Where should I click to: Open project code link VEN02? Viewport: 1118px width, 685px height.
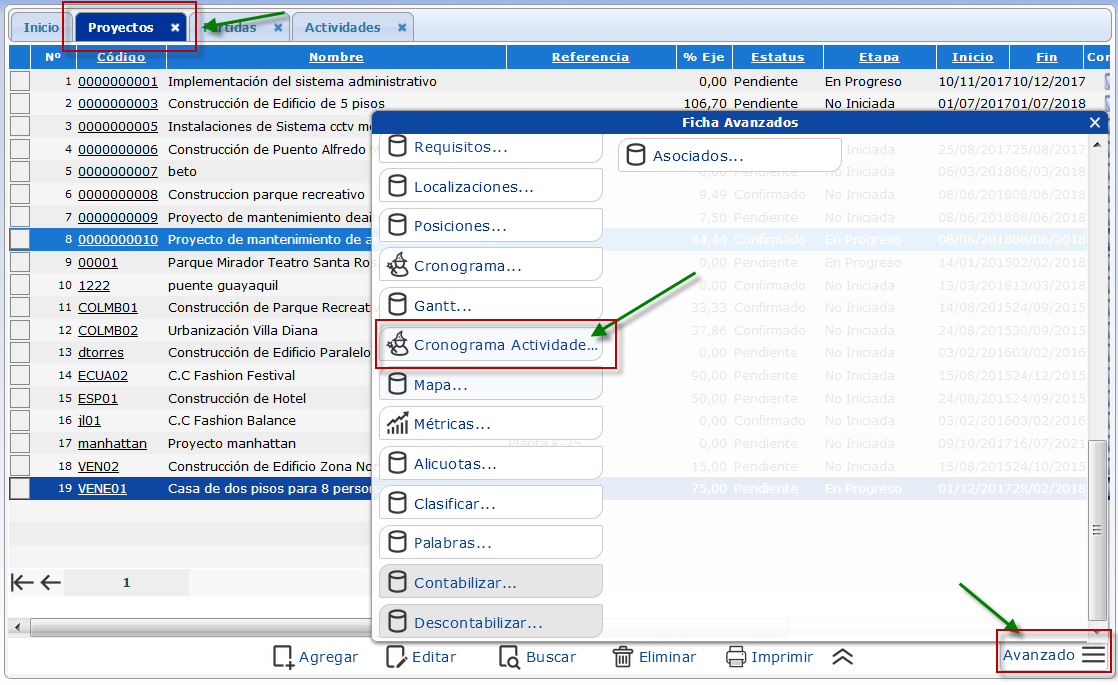coord(98,466)
